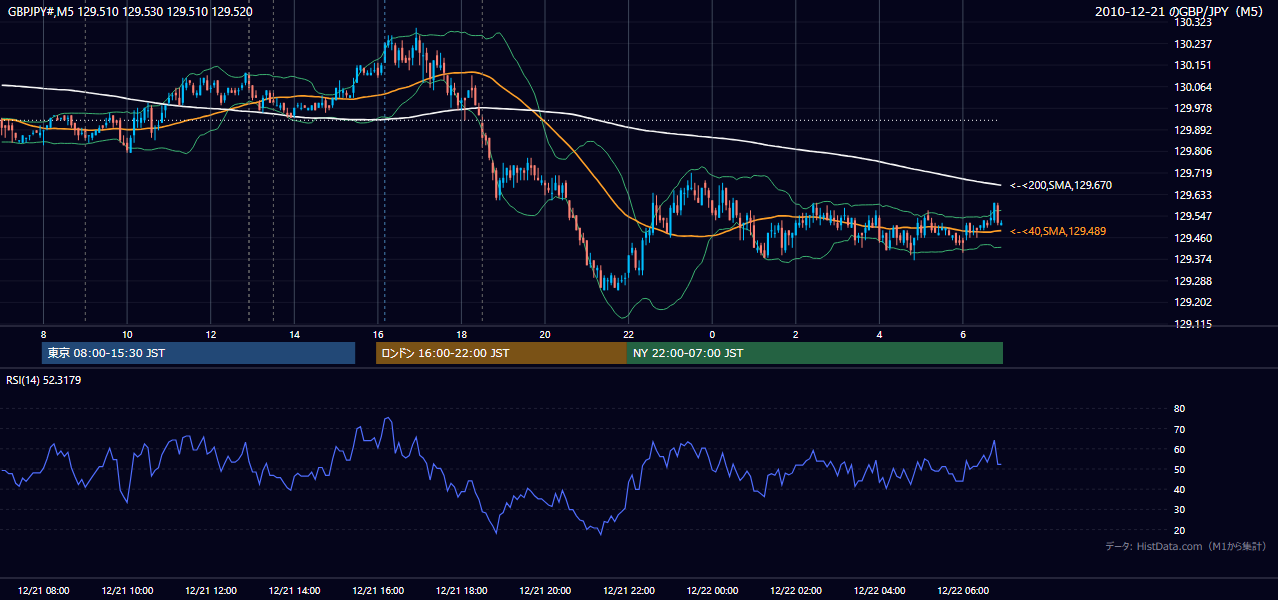The height and width of the screenshot is (600, 1278).
Task: Click the 40 SMA label reading 129.489
Action: [x=1058, y=231]
